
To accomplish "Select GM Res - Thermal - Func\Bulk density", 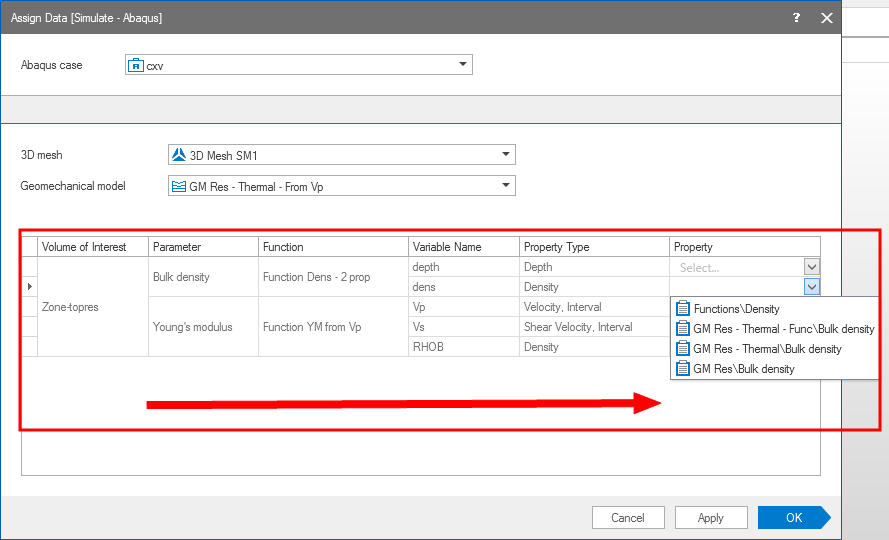I will coord(783,329).
